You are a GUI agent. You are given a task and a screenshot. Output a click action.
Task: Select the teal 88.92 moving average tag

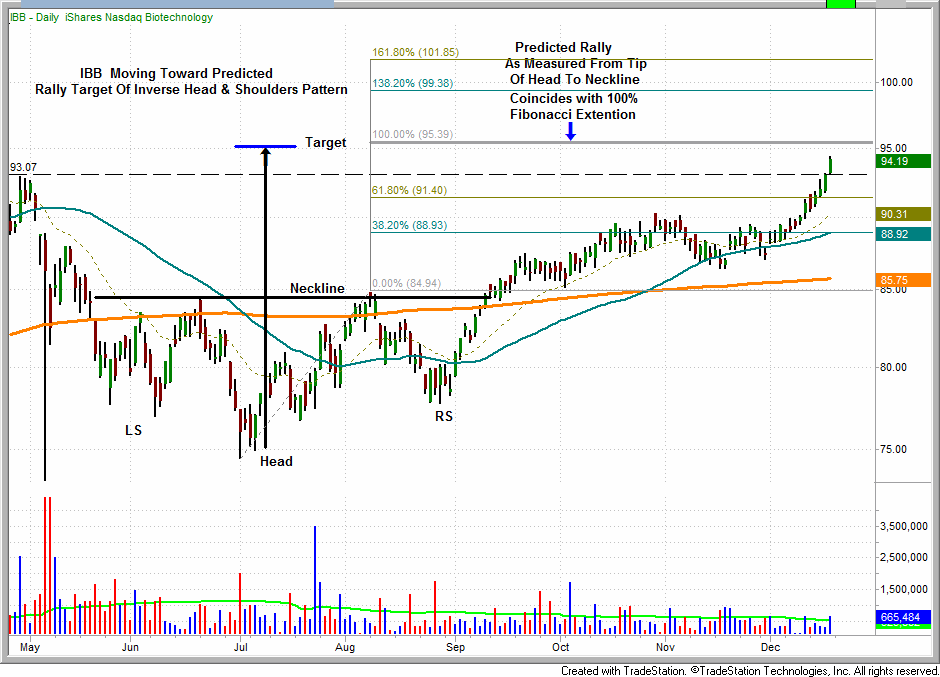[x=903, y=234]
